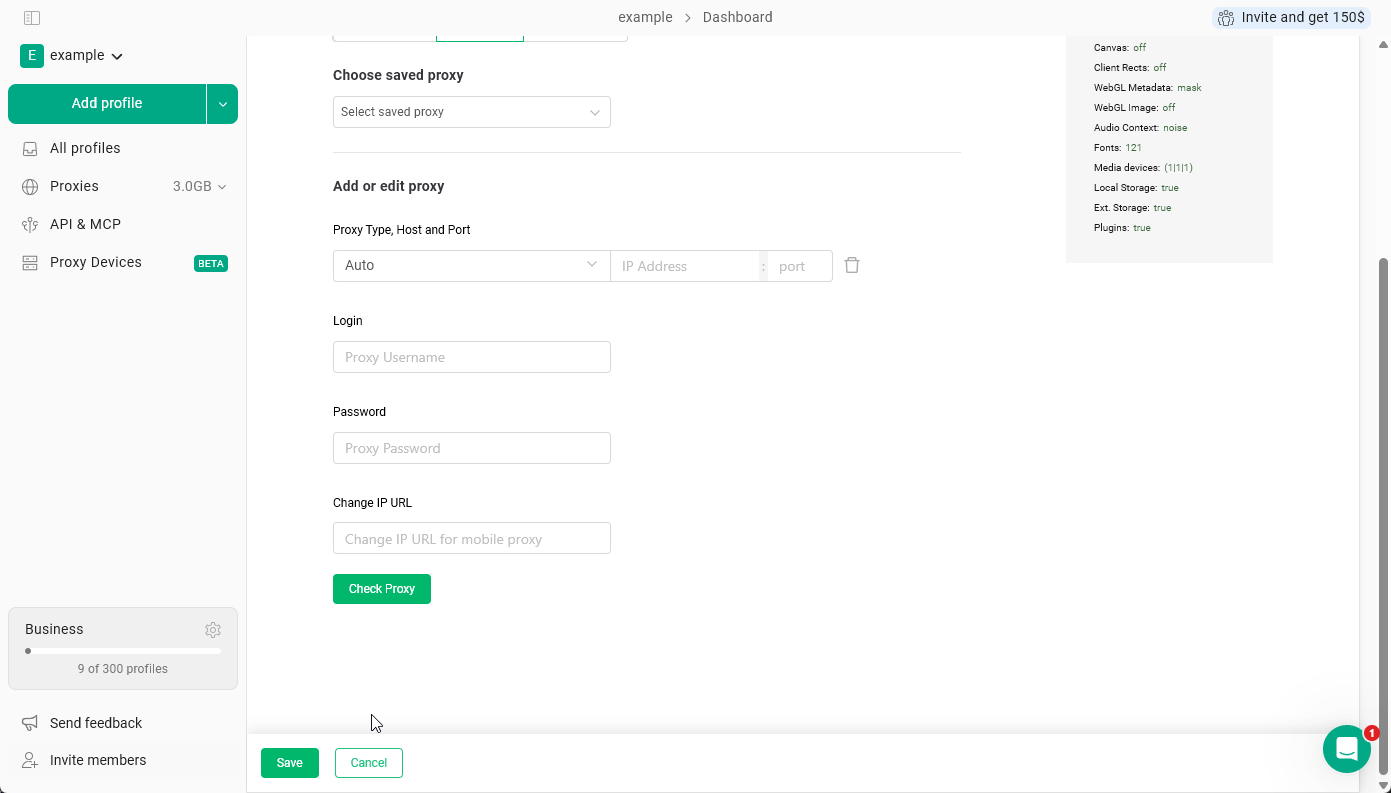Viewport: 1391px width, 793px height.
Task: Click the WebGL Metadata mask value
Action: [x=1189, y=88]
